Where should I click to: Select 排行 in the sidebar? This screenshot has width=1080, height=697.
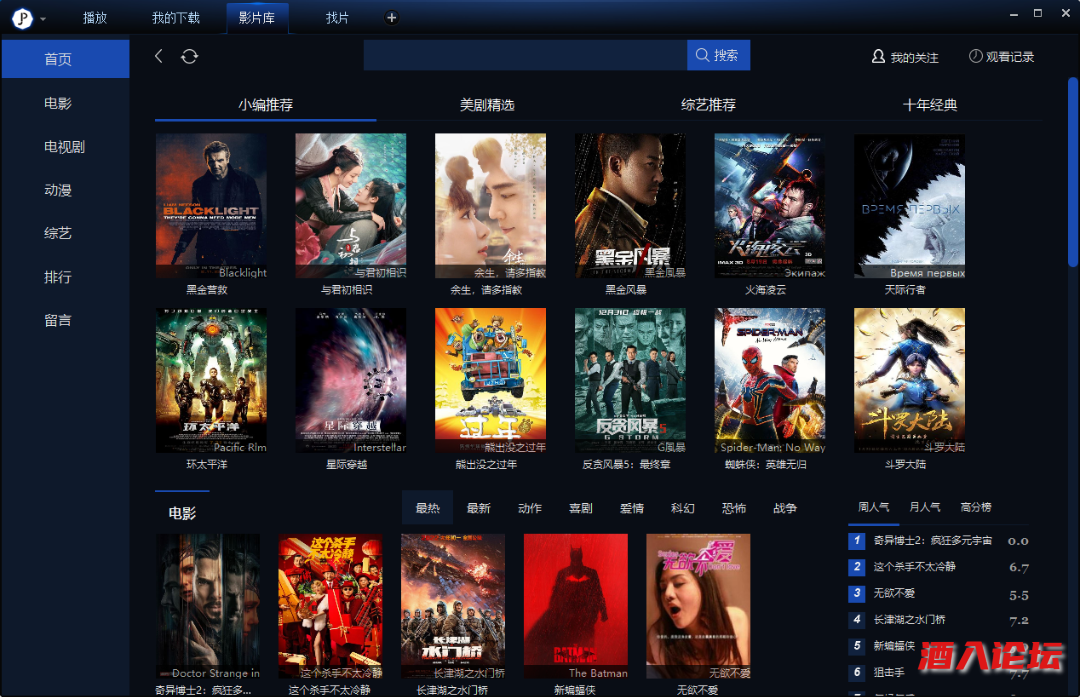[58, 277]
